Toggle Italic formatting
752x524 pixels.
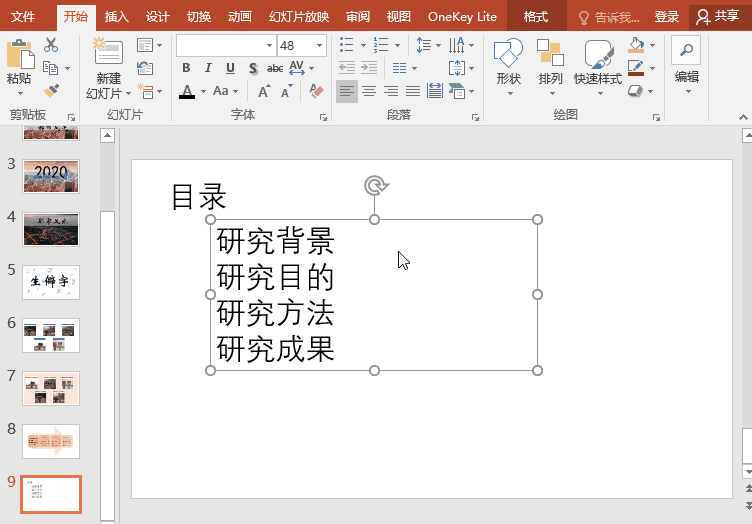coord(208,69)
